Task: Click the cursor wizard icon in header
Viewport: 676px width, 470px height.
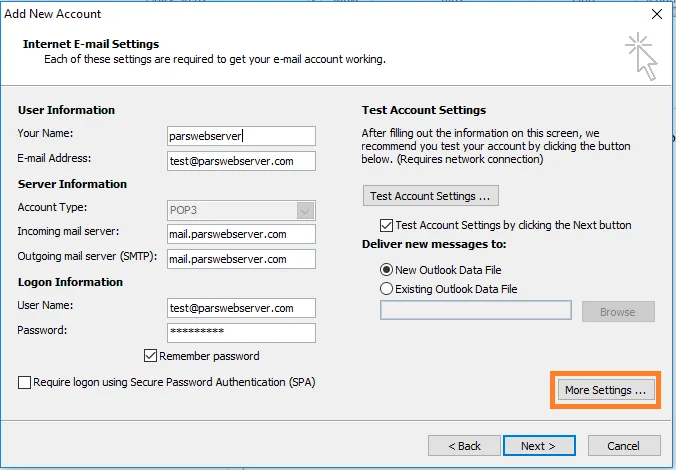Action: pyautogui.click(x=640, y=55)
